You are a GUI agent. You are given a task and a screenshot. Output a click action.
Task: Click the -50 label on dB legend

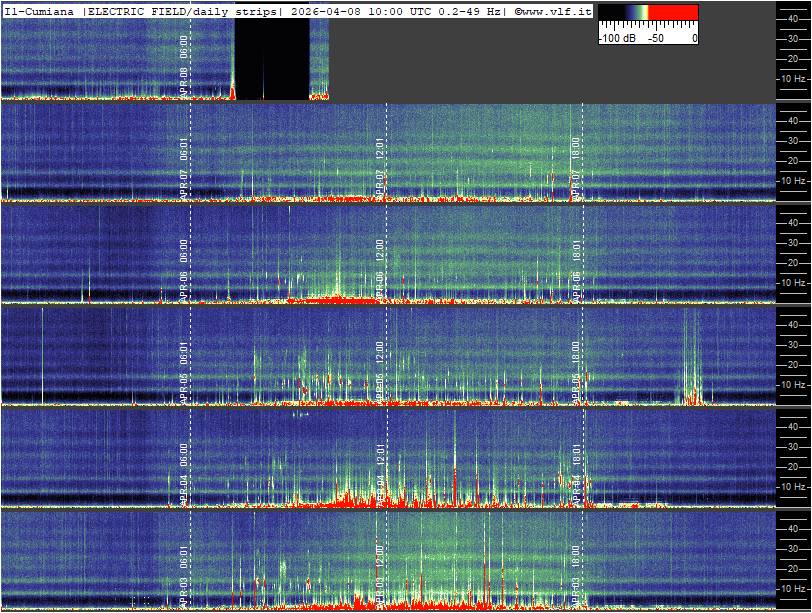tap(656, 37)
